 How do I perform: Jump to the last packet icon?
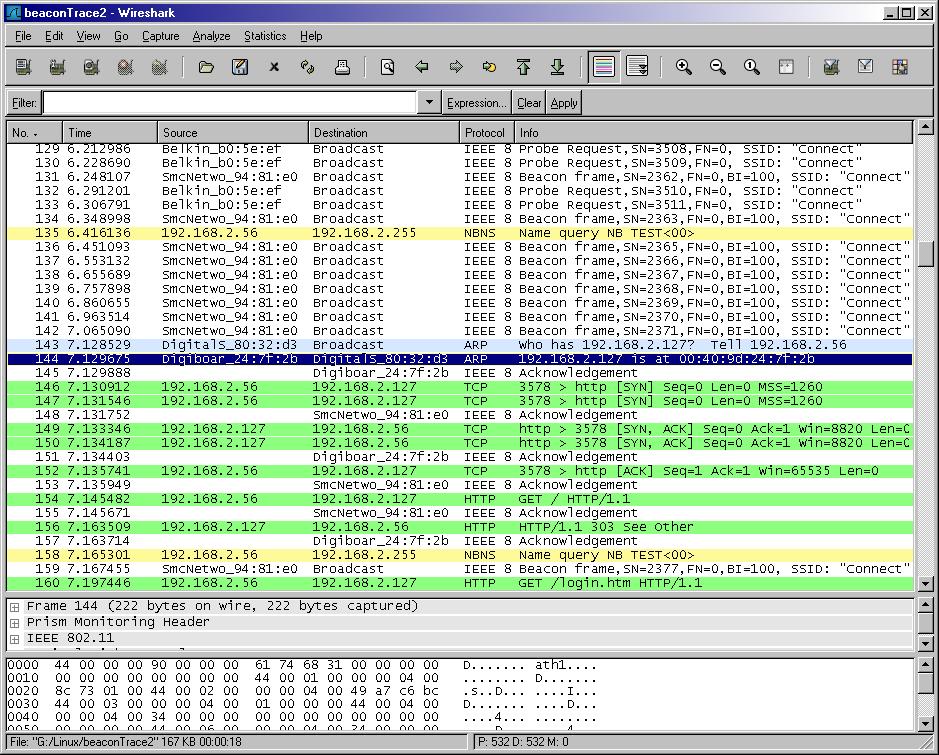tap(557, 67)
